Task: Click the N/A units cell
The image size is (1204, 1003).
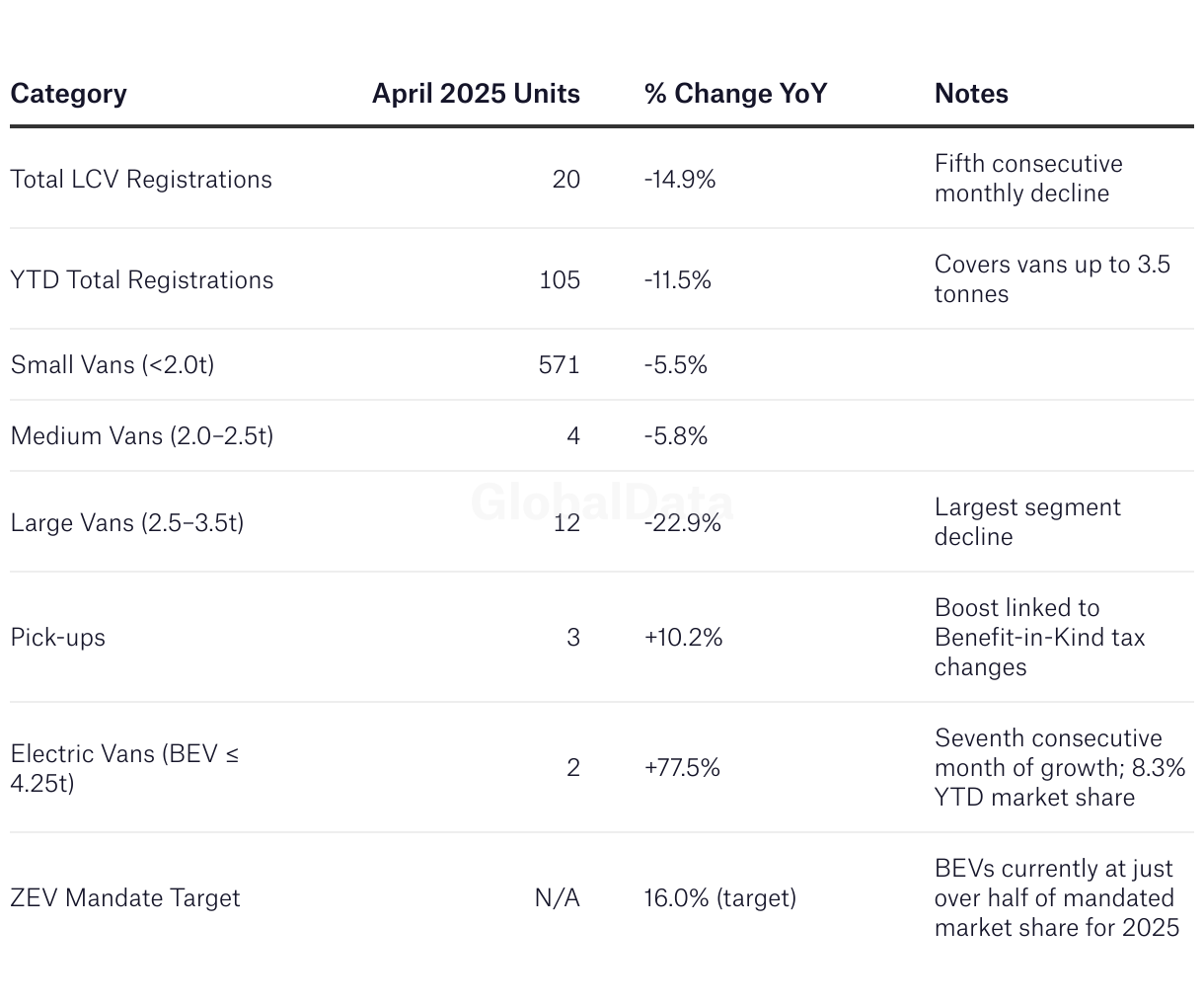Action: coord(558,897)
